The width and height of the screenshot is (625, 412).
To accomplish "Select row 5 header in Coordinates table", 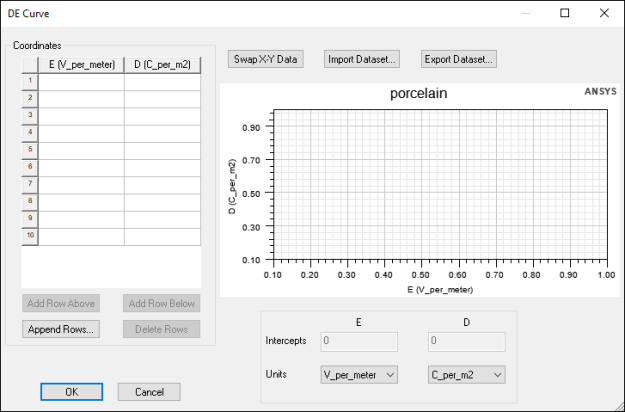I will [x=30, y=150].
